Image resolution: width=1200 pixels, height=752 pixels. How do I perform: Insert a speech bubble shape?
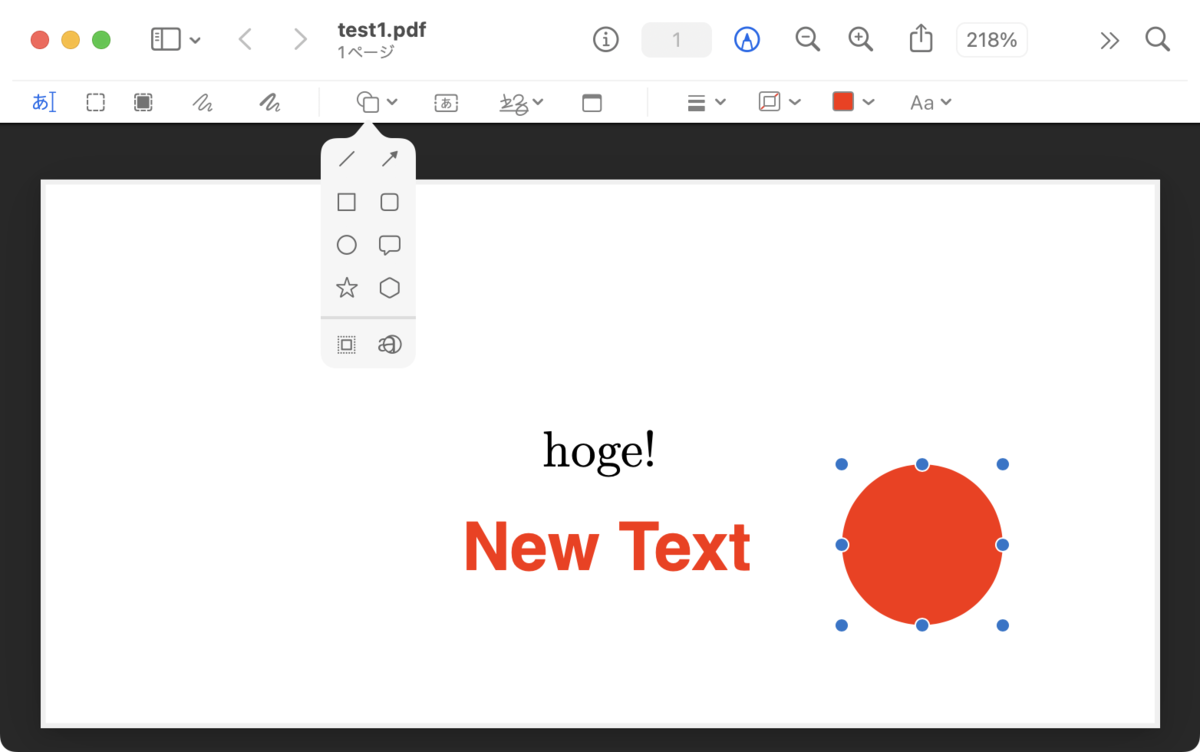[390, 245]
